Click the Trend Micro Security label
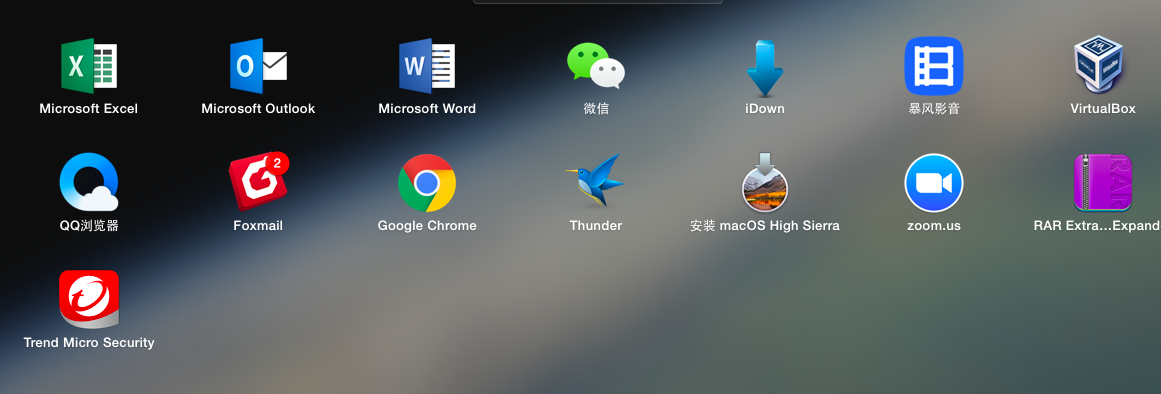 tap(89, 343)
